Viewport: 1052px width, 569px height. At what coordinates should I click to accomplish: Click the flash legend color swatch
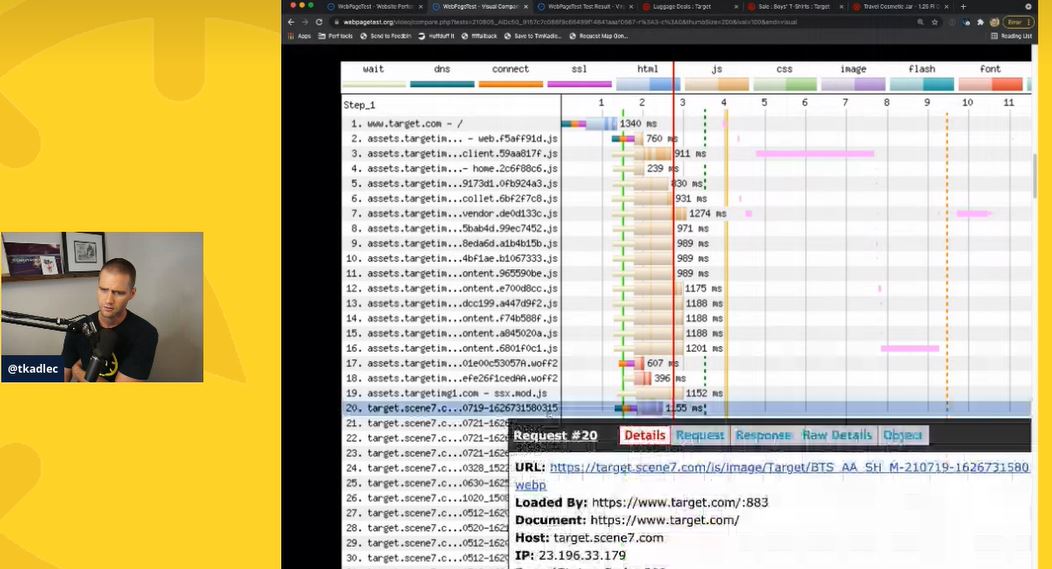point(922,85)
